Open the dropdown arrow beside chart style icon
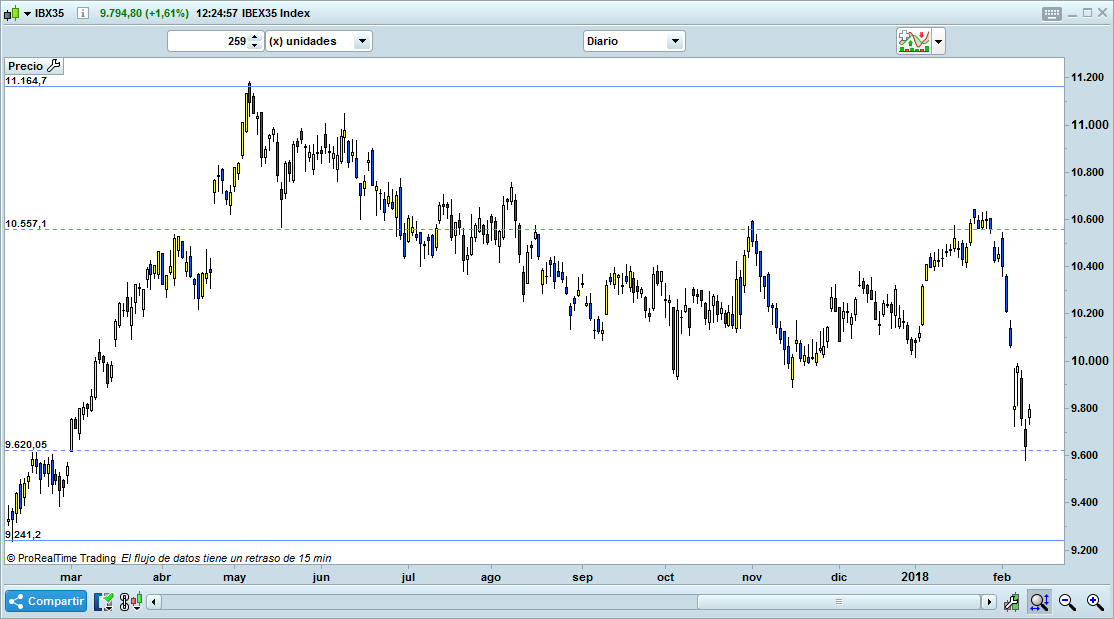This screenshot has width=1114, height=619. pyautogui.click(x=939, y=41)
